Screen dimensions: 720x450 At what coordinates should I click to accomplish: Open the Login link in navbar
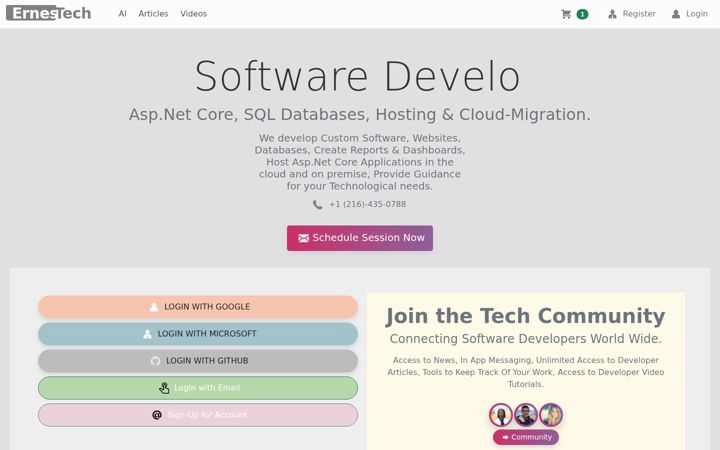pyautogui.click(x=697, y=14)
